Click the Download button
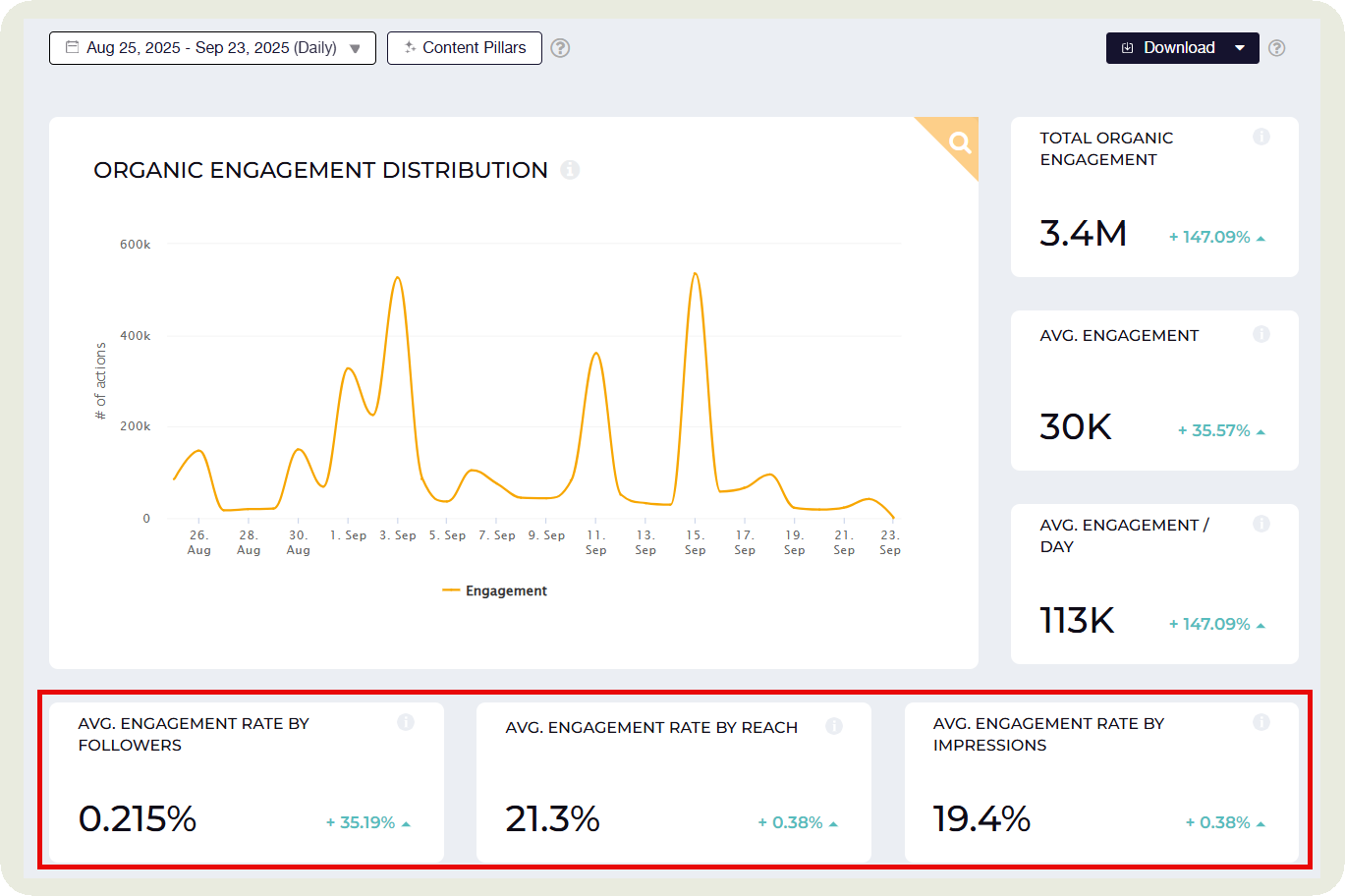The height and width of the screenshot is (896, 1345). click(x=1178, y=47)
